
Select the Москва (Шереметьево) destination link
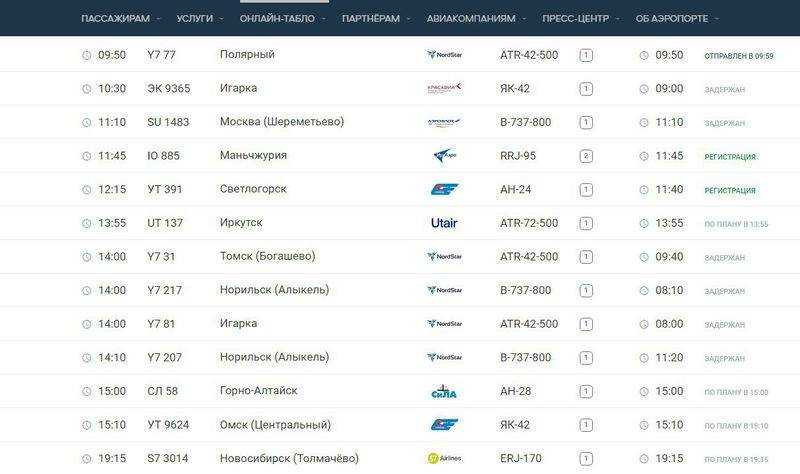(282, 122)
